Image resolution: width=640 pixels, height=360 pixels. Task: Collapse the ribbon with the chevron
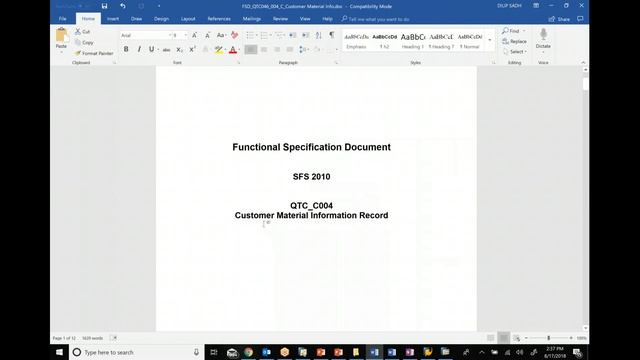tap(583, 62)
